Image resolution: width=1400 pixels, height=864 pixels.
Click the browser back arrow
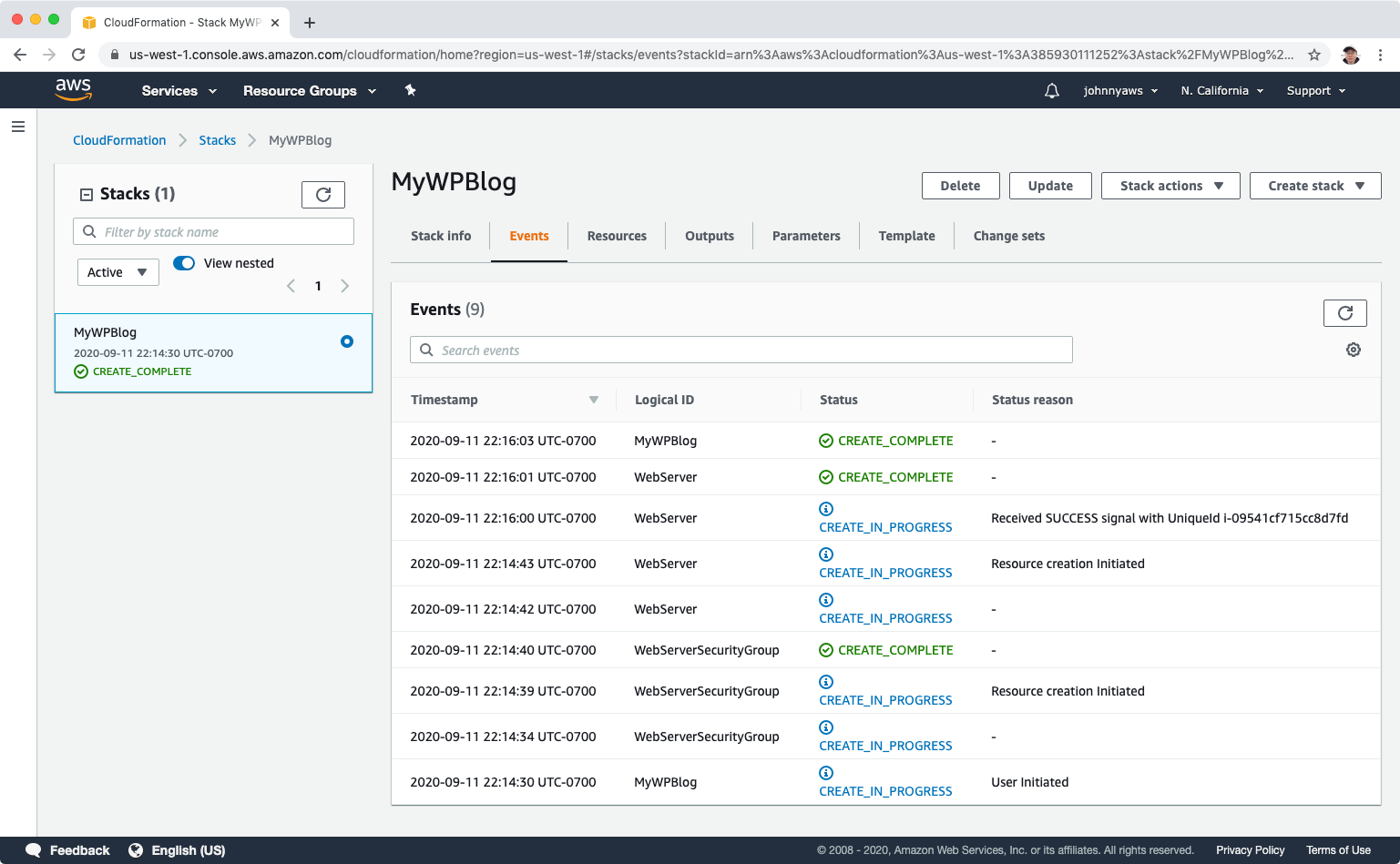(x=20, y=55)
